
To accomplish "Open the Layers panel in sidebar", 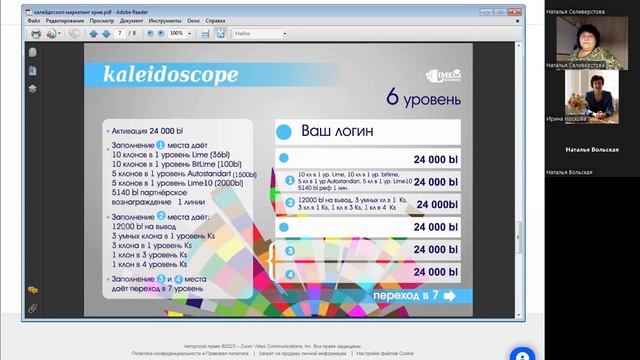I will coord(33,89).
